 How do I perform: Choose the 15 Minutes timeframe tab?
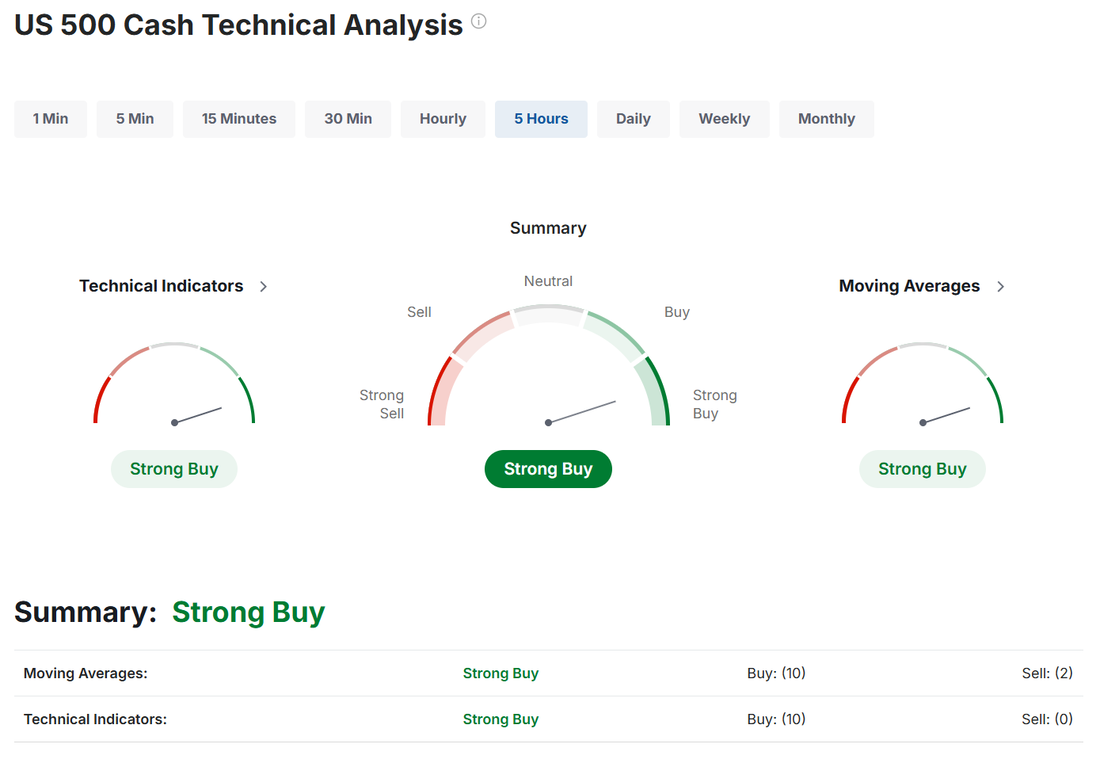239,119
